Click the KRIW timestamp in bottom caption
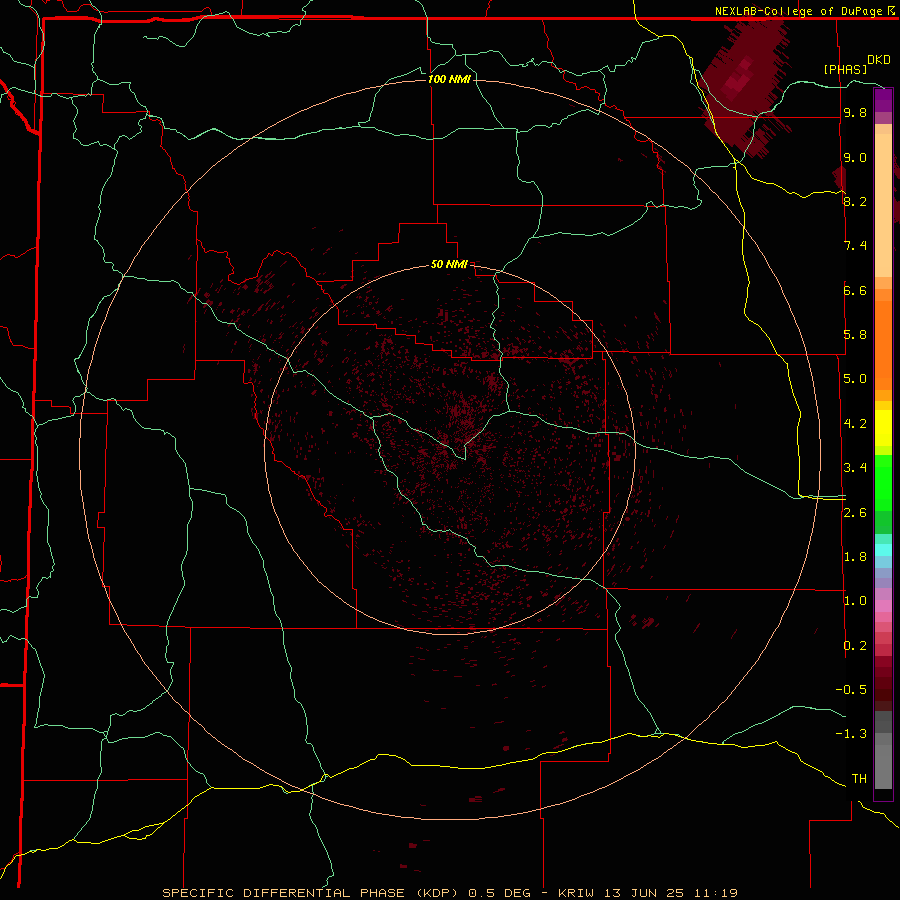Image resolution: width=900 pixels, height=900 pixels. point(647,893)
